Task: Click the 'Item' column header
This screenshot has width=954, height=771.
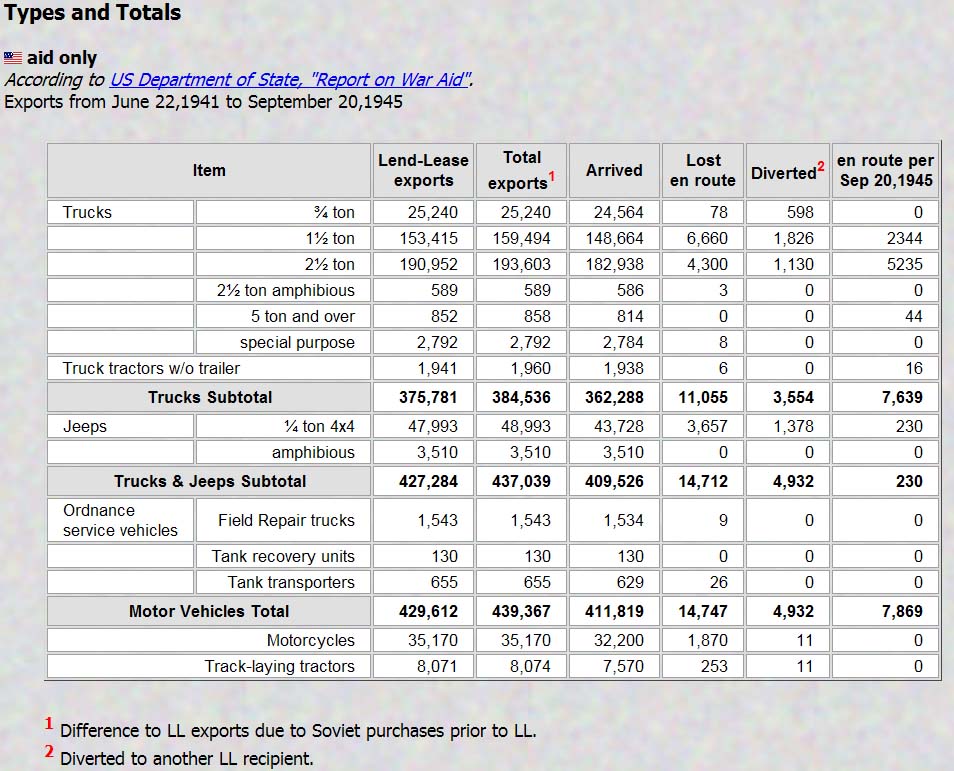Action: (209, 170)
